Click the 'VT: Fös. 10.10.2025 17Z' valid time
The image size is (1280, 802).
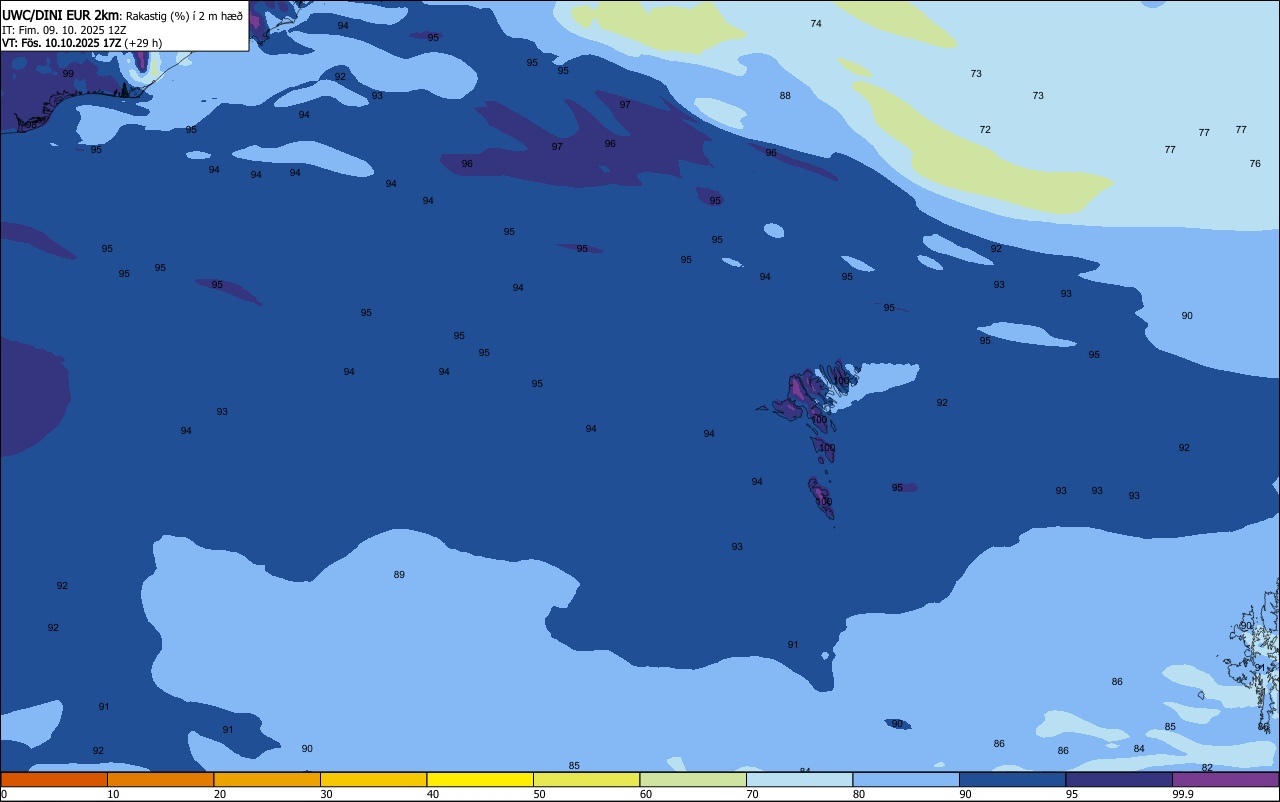point(61,43)
